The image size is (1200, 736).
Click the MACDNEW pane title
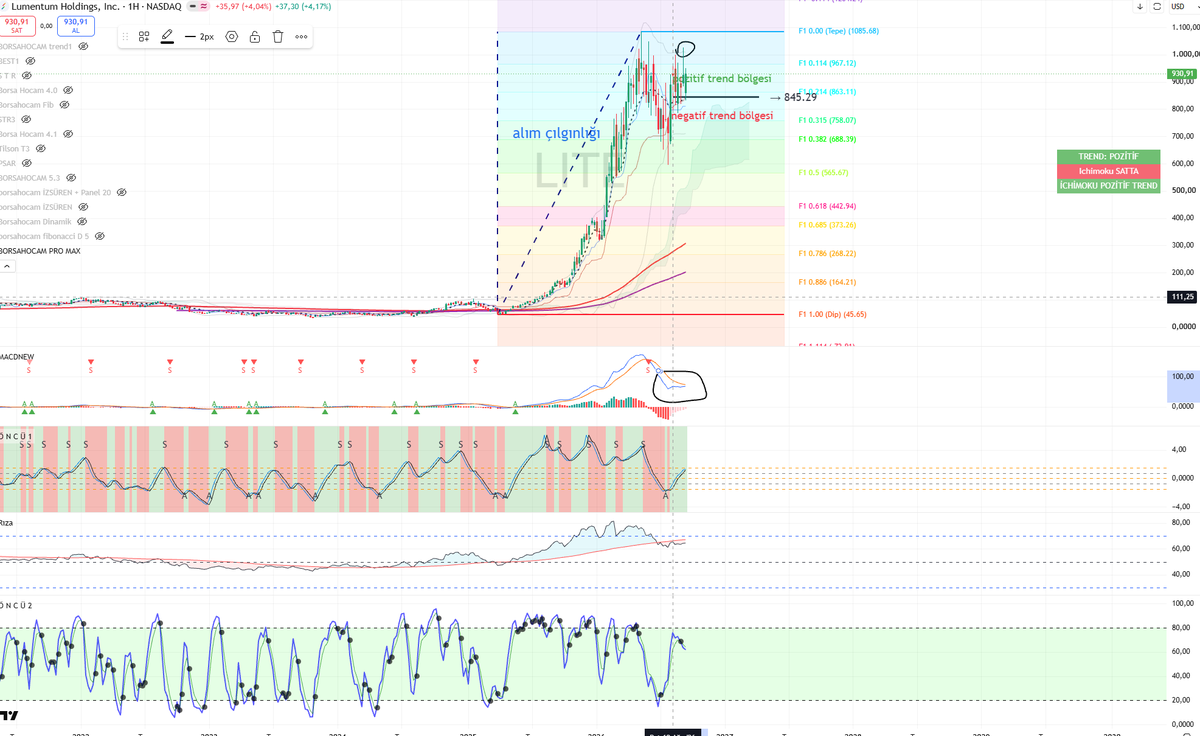17,355
